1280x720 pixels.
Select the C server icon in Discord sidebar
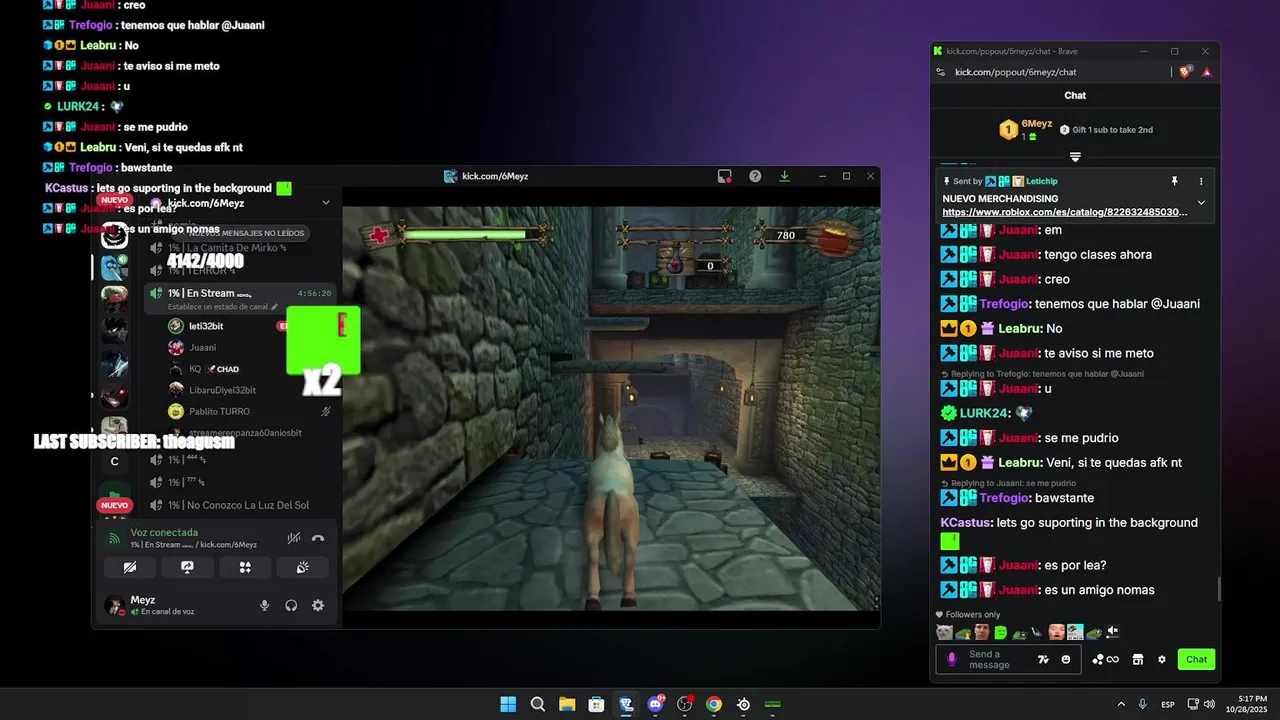(x=115, y=461)
